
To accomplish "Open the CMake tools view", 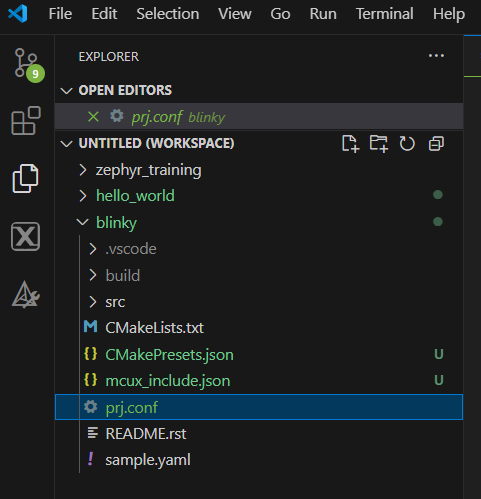I will (25, 294).
